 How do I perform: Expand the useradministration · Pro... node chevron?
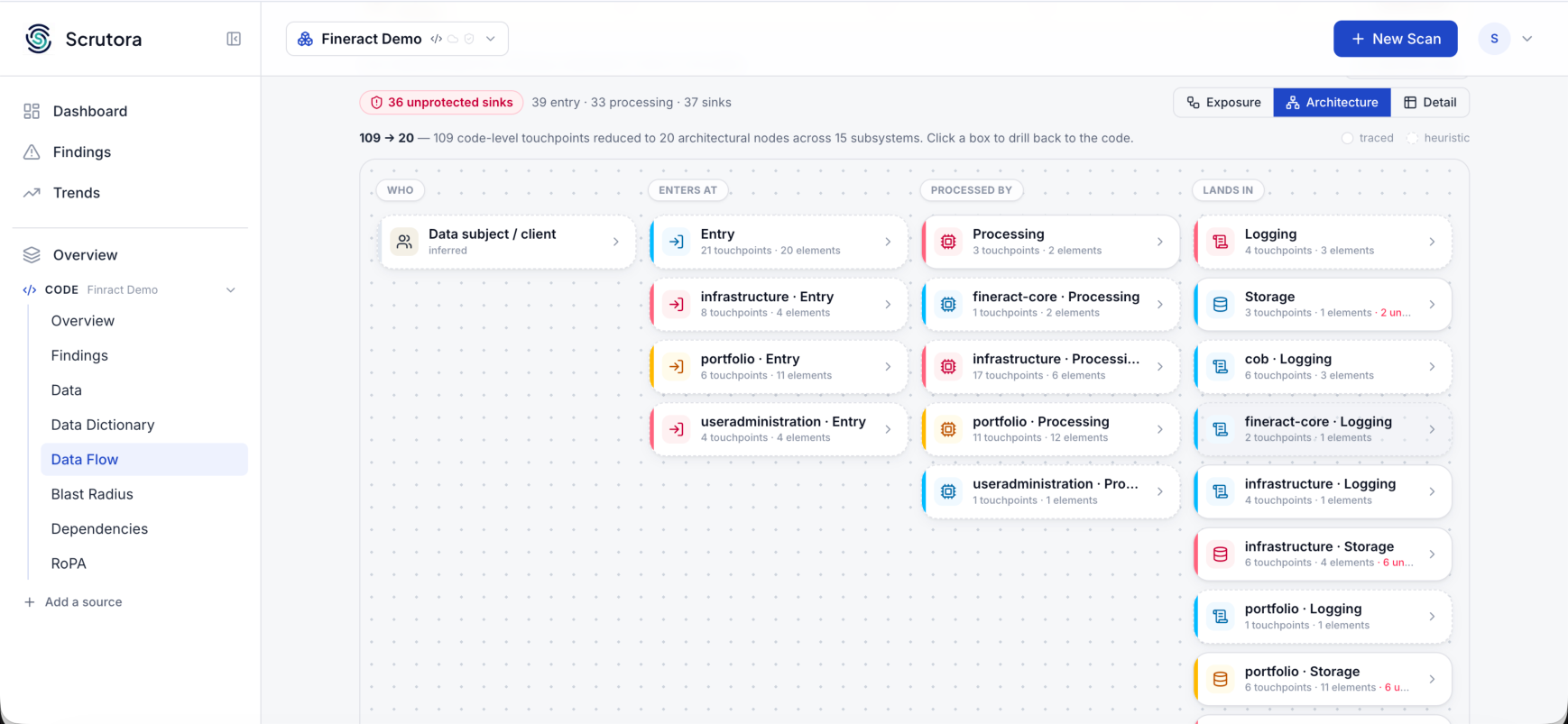click(x=1160, y=491)
